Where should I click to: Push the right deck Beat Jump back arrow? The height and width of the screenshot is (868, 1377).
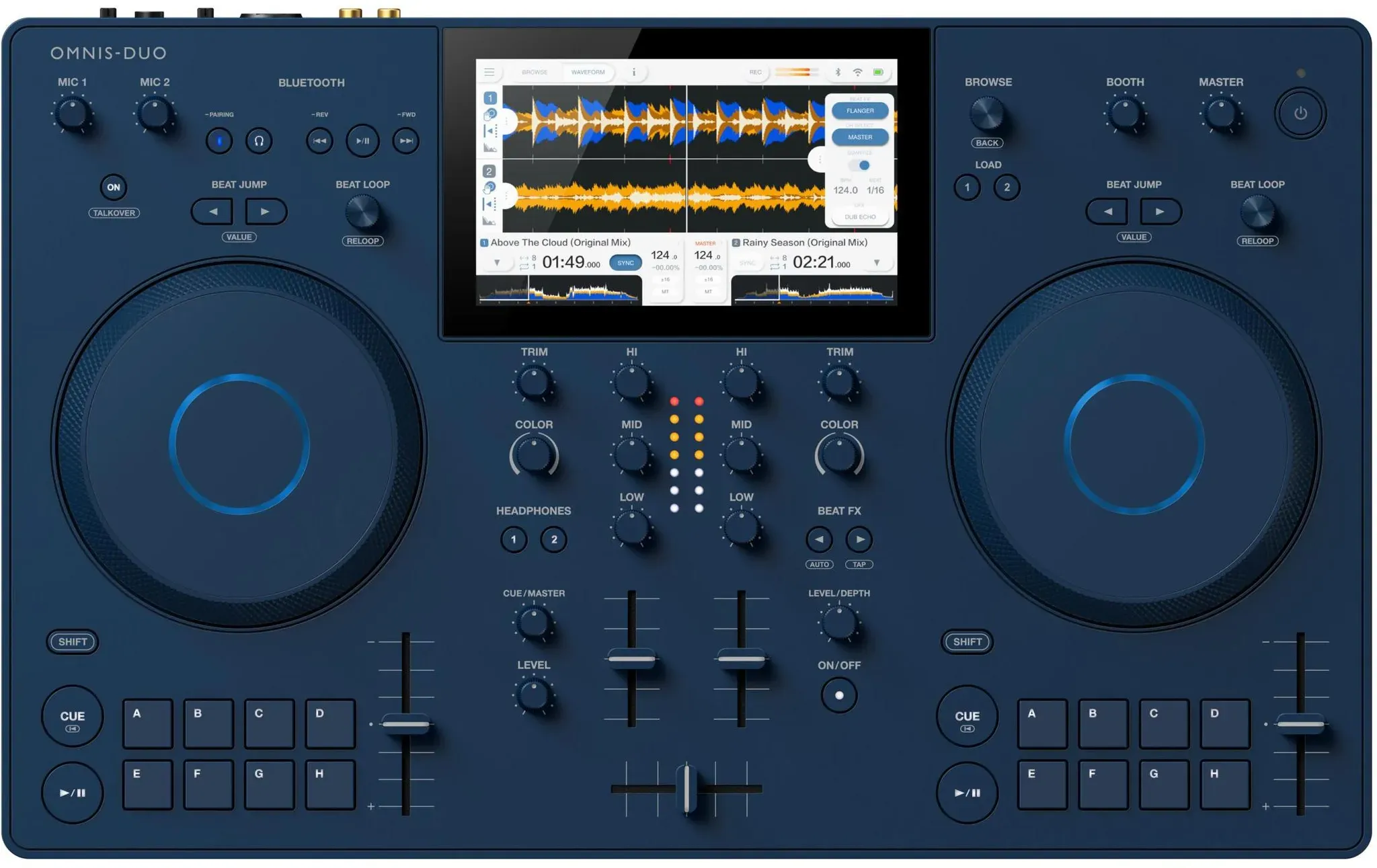(x=1107, y=211)
